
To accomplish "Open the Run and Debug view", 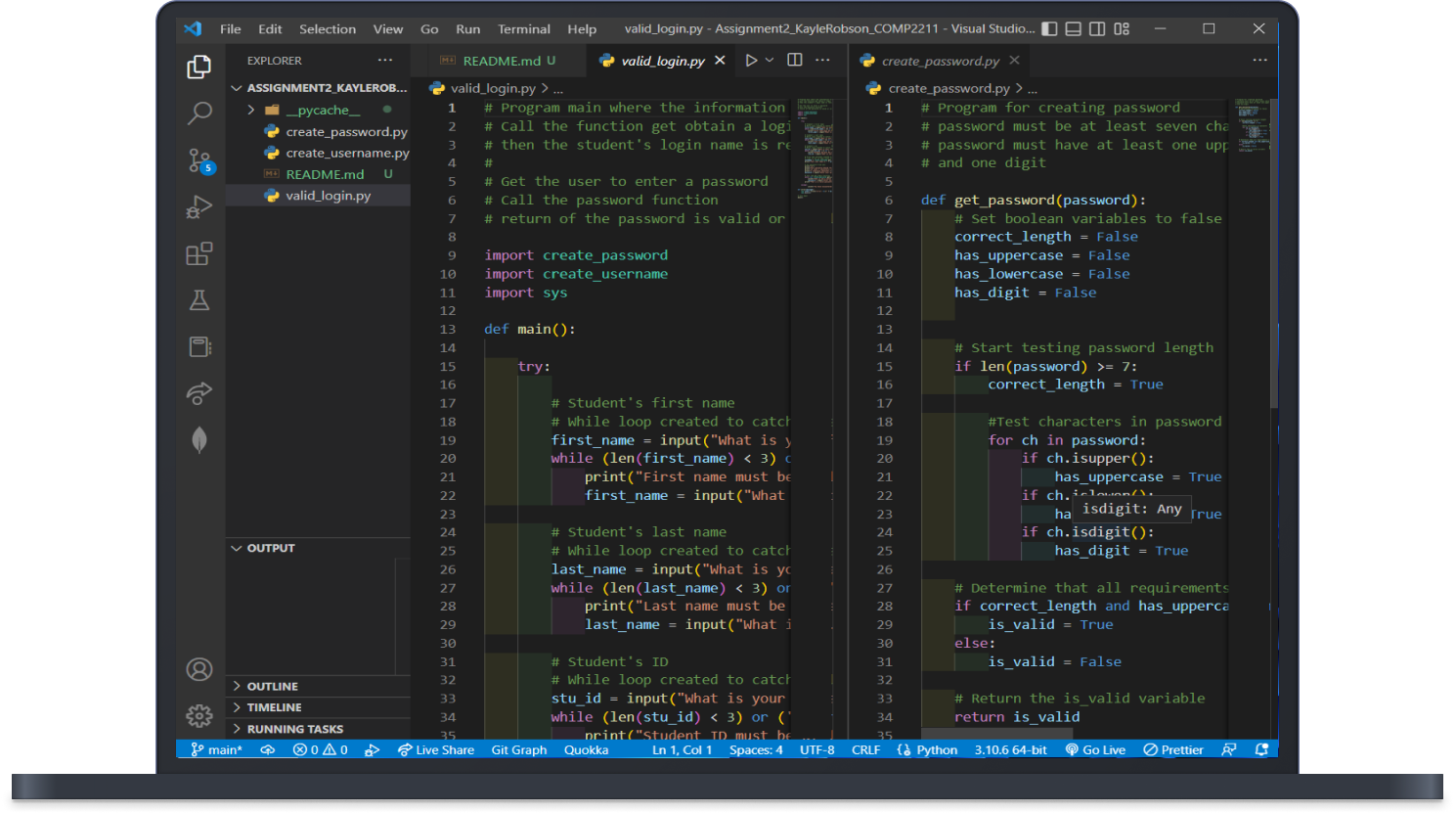I will pyautogui.click(x=199, y=207).
